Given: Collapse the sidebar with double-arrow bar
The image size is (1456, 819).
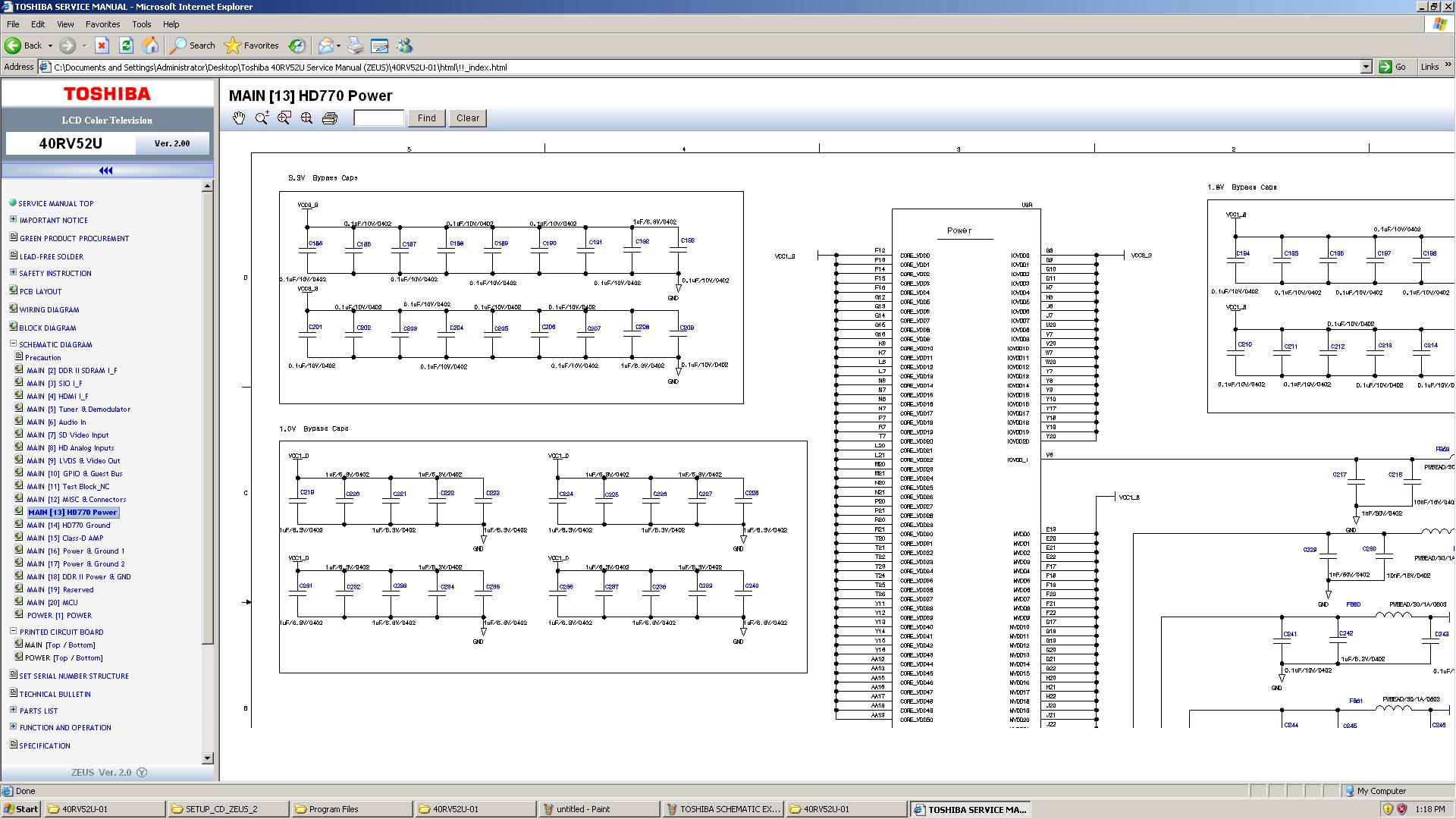Looking at the screenshot, I should [x=107, y=171].
